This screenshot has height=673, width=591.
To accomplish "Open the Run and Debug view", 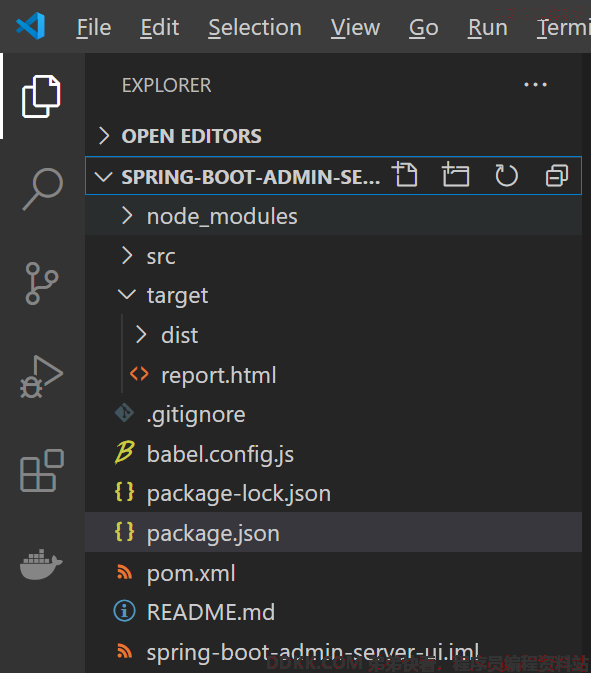I will pos(42,376).
